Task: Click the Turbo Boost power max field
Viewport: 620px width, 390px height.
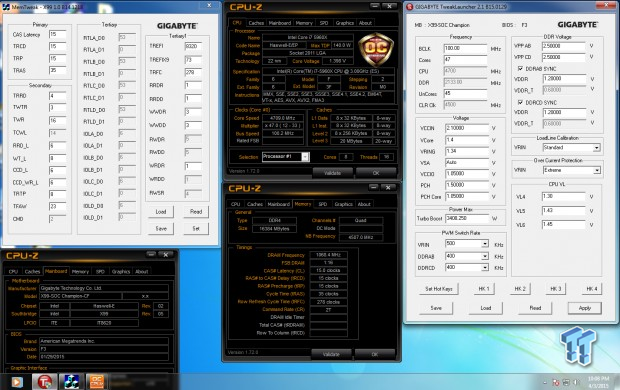Action: pyautogui.click(x=467, y=218)
